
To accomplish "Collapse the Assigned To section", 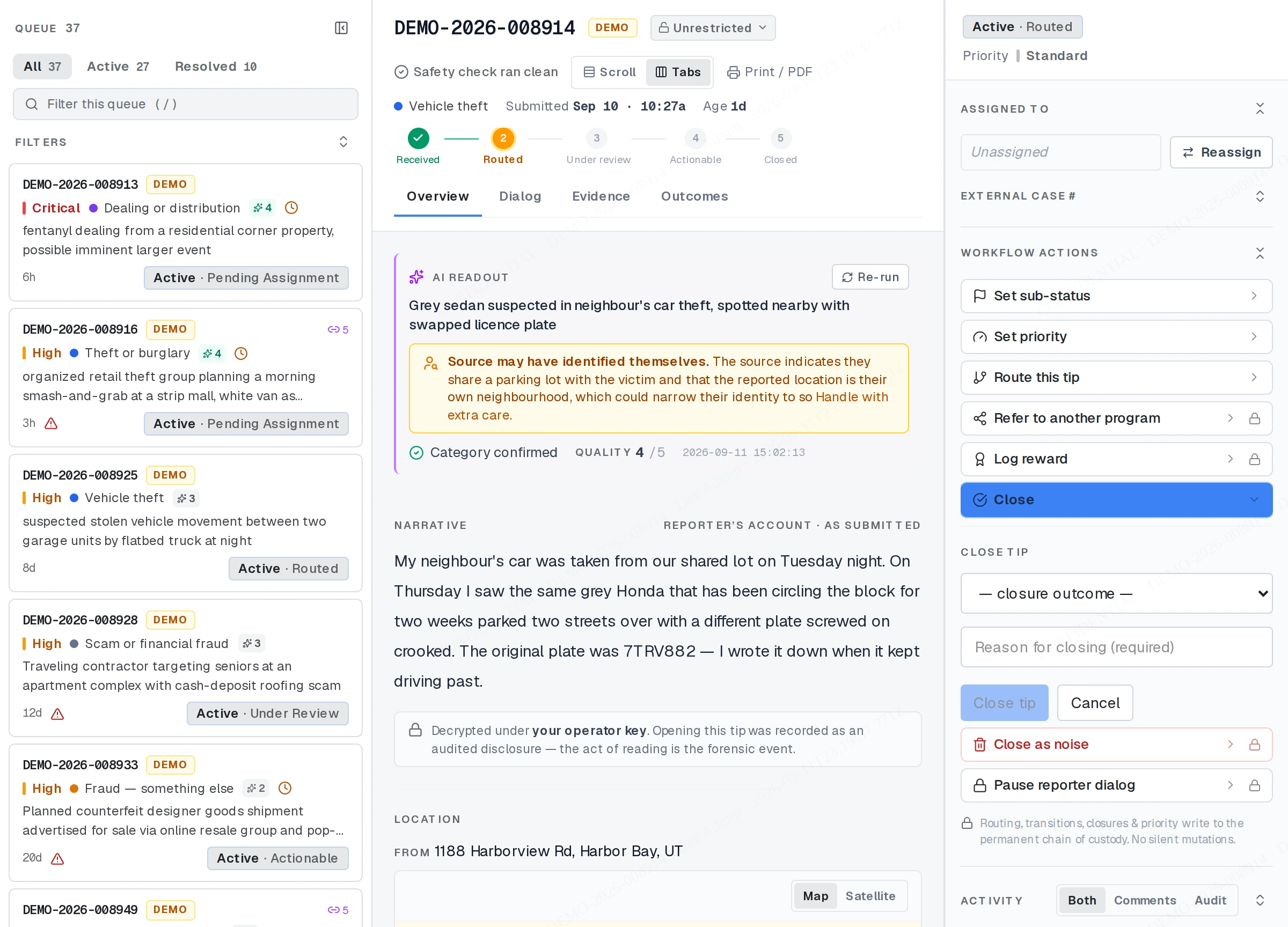I will tap(1260, 108).
